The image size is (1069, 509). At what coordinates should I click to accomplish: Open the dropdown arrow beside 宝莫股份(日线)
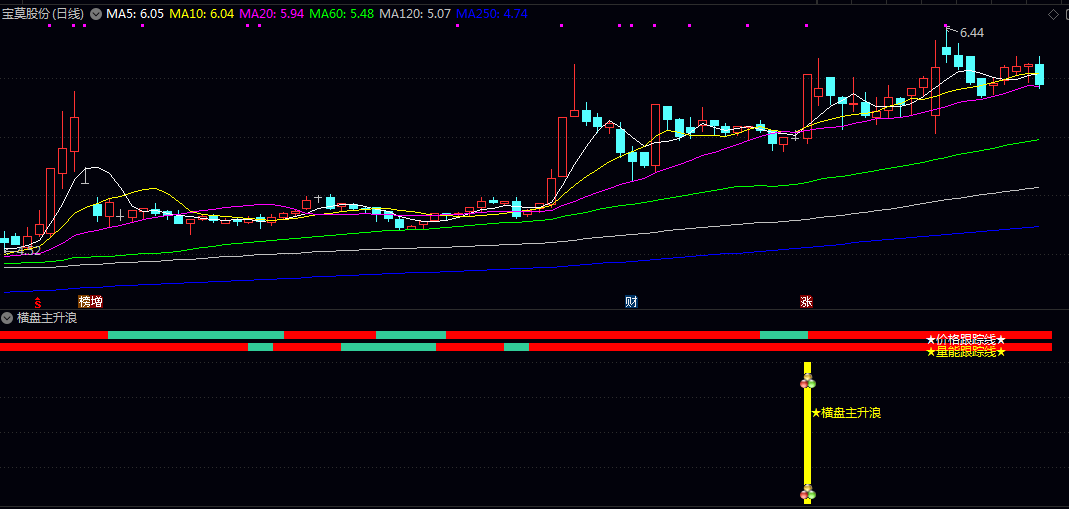click(96, 14)
